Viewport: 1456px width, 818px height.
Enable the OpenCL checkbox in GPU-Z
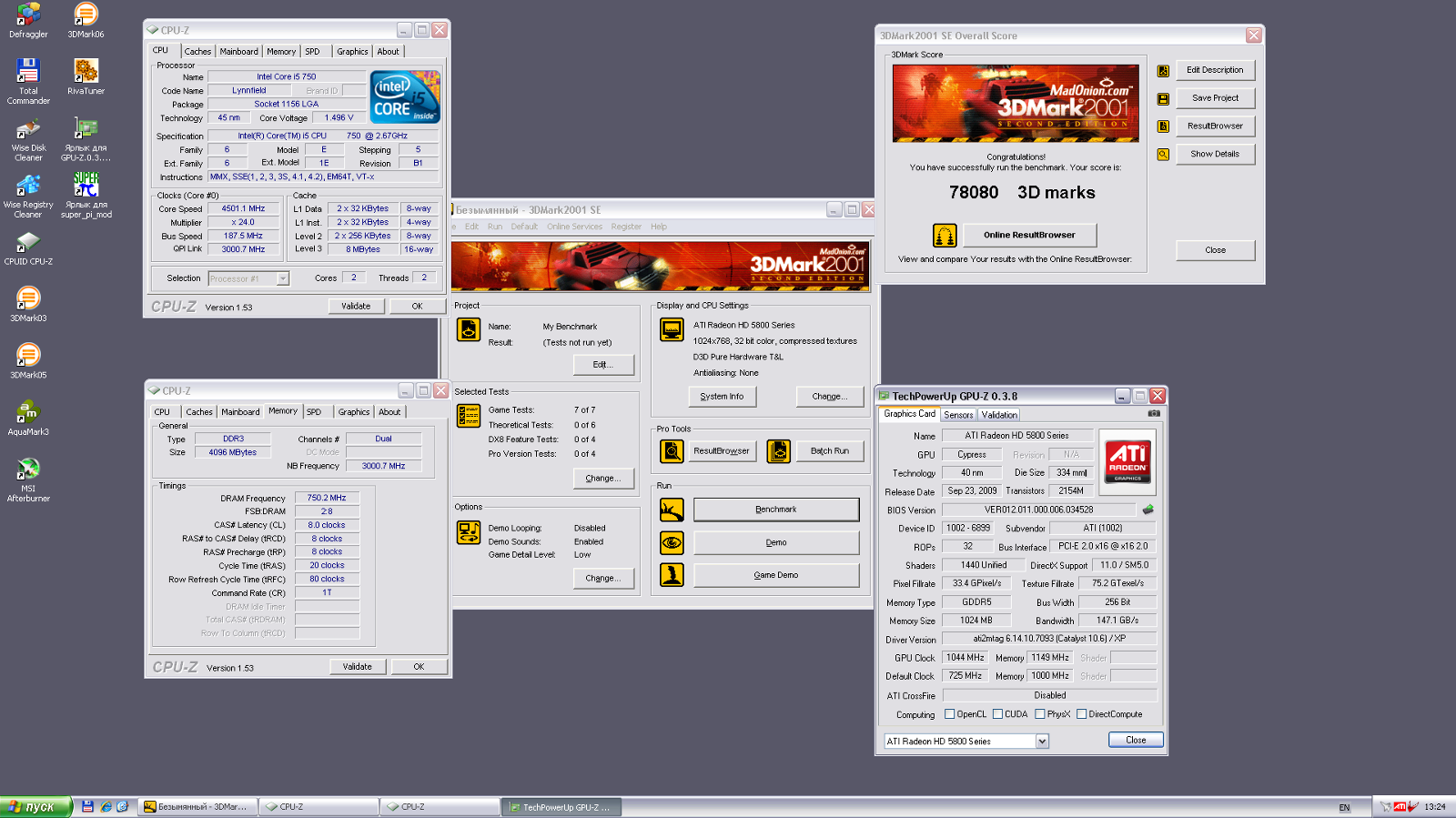(950, 714)
